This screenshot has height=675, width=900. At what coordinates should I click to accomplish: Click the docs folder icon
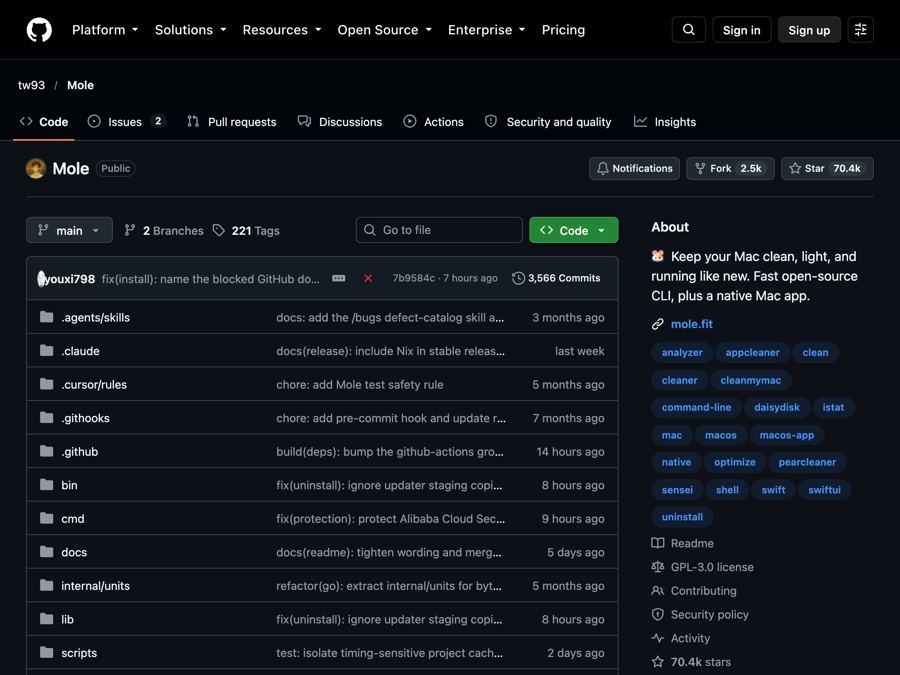[46, 552]
